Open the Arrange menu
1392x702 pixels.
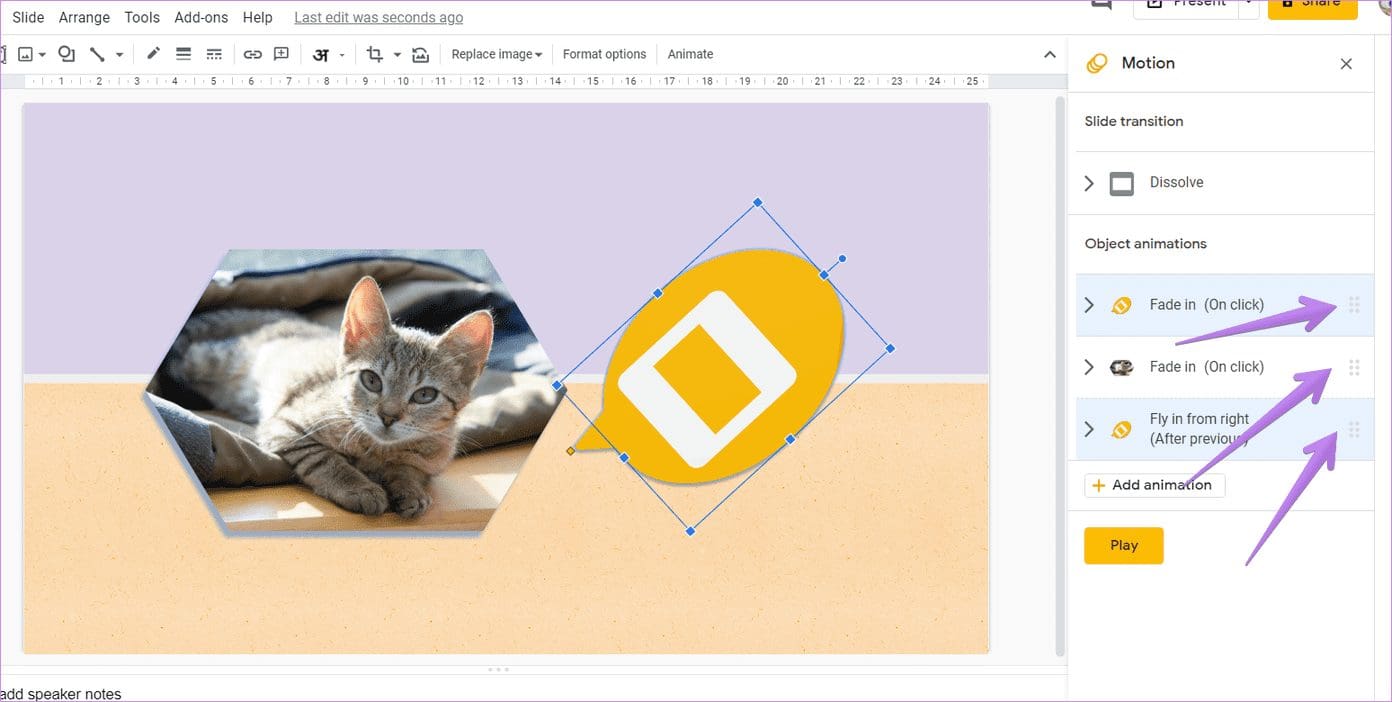pyautogui.click(x=84, y=17)
